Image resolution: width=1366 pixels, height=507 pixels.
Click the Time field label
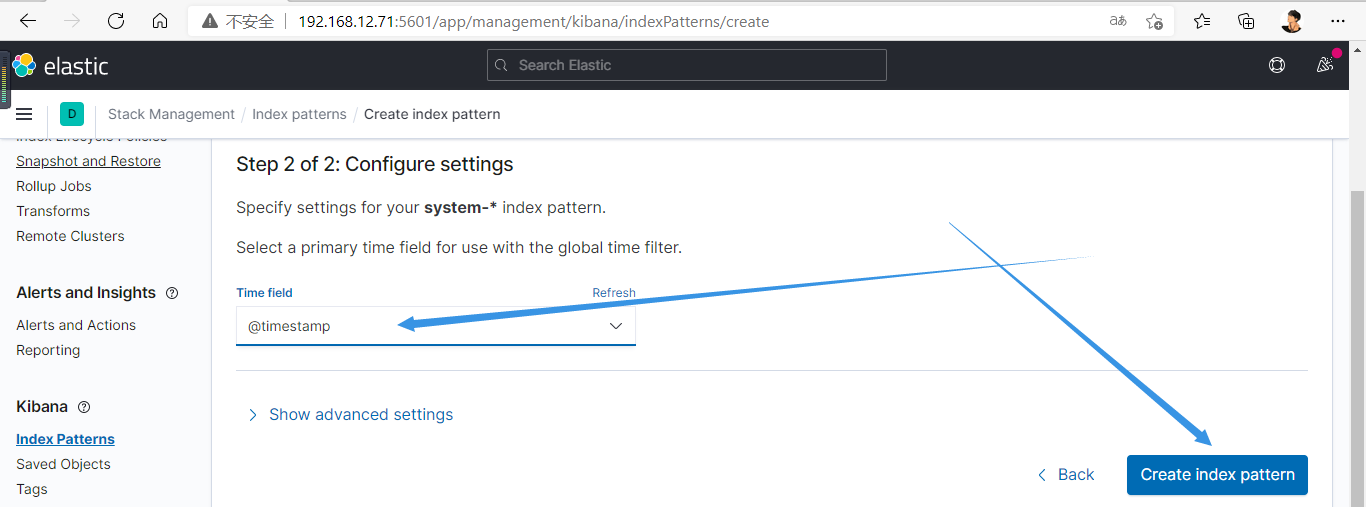(x=264, y=293)
